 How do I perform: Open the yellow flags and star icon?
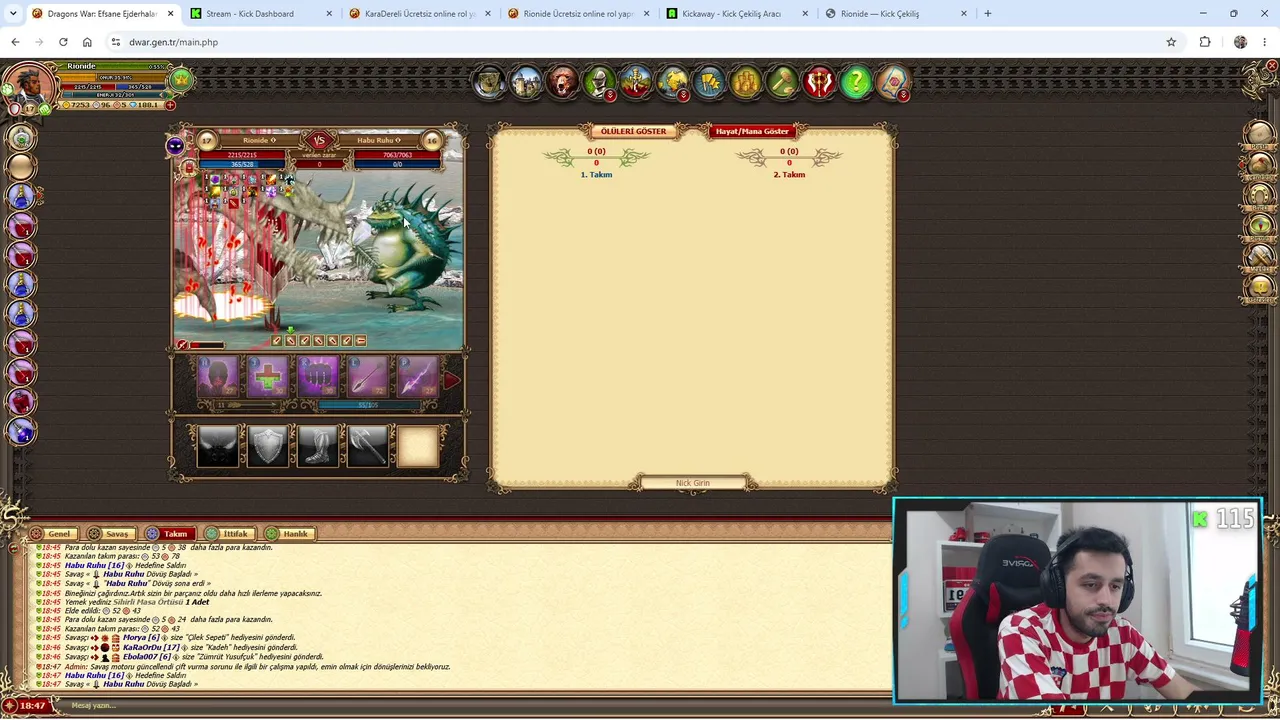[709, 82]
